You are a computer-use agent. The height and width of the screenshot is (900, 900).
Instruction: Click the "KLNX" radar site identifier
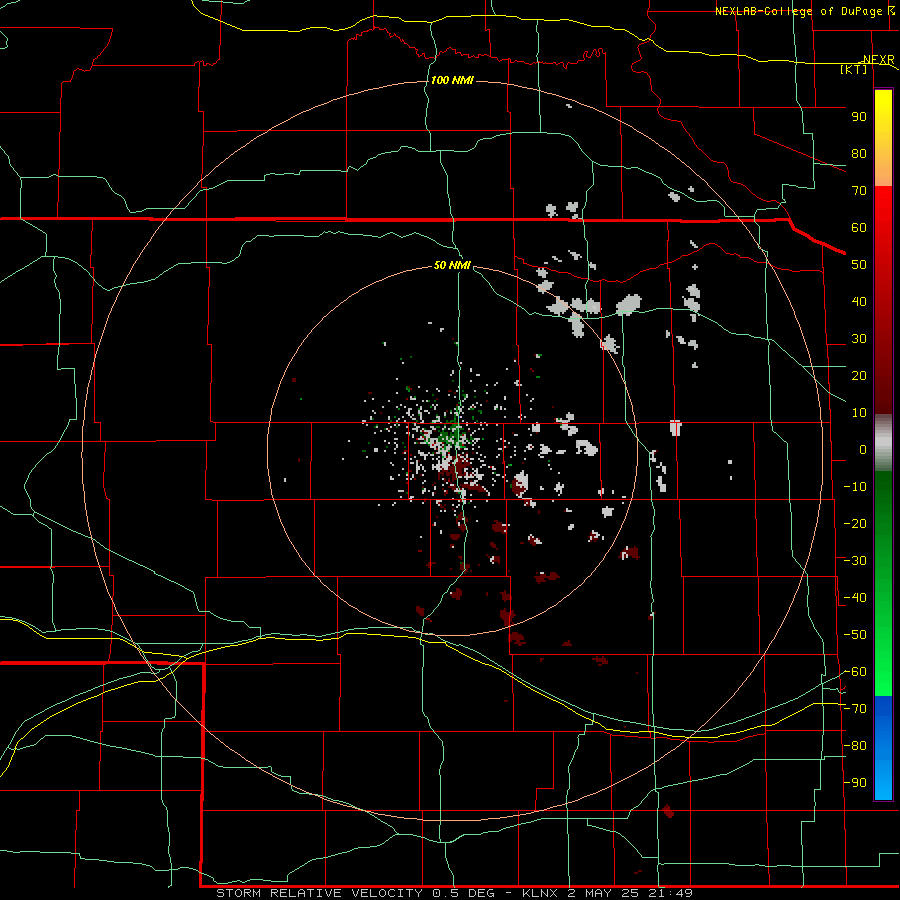540,893
